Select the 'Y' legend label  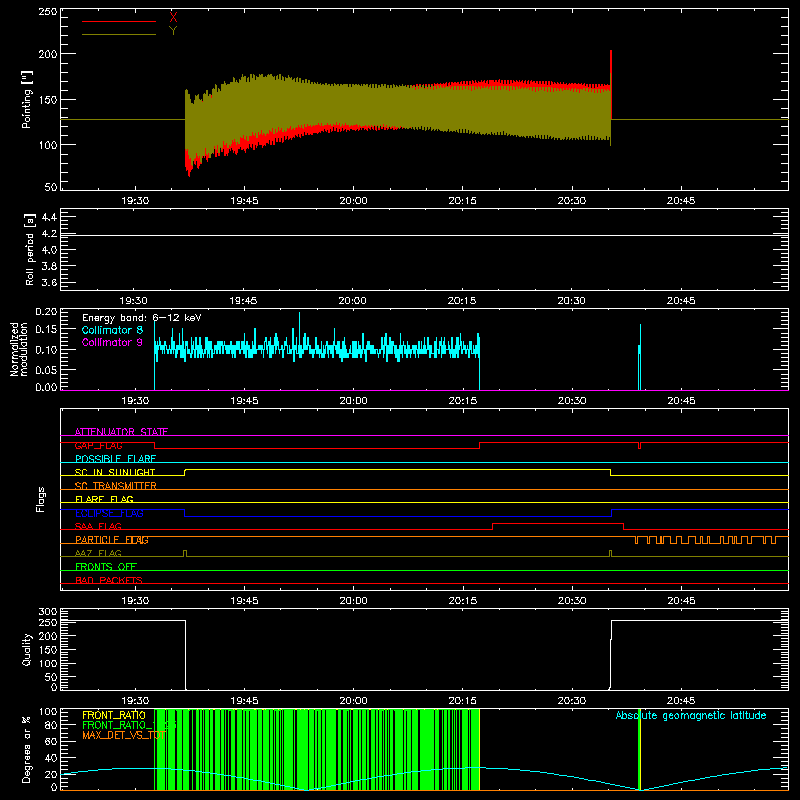(x=173, y=31)
